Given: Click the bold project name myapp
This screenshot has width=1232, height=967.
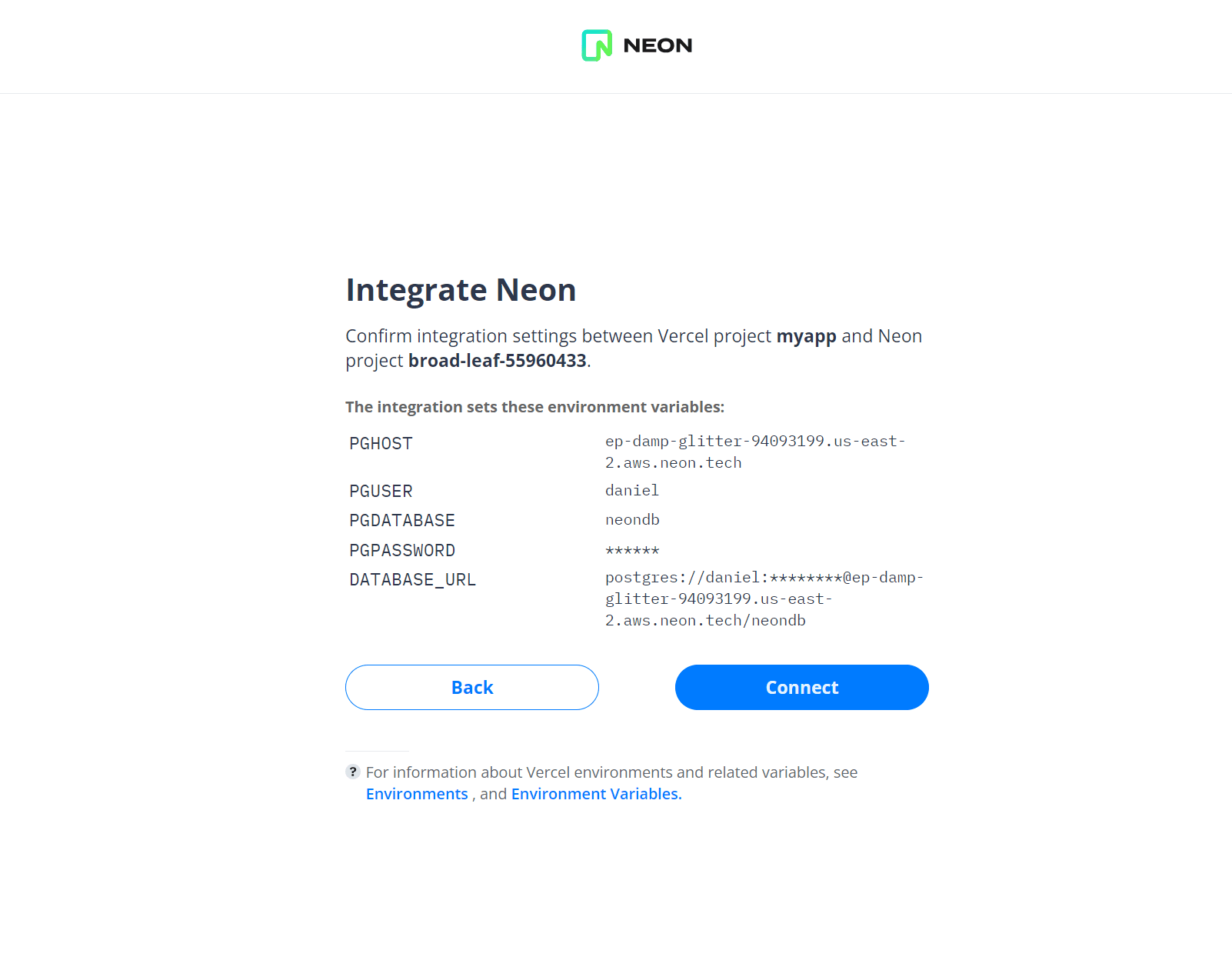Looking at the screenshot, I should point(807,337).
